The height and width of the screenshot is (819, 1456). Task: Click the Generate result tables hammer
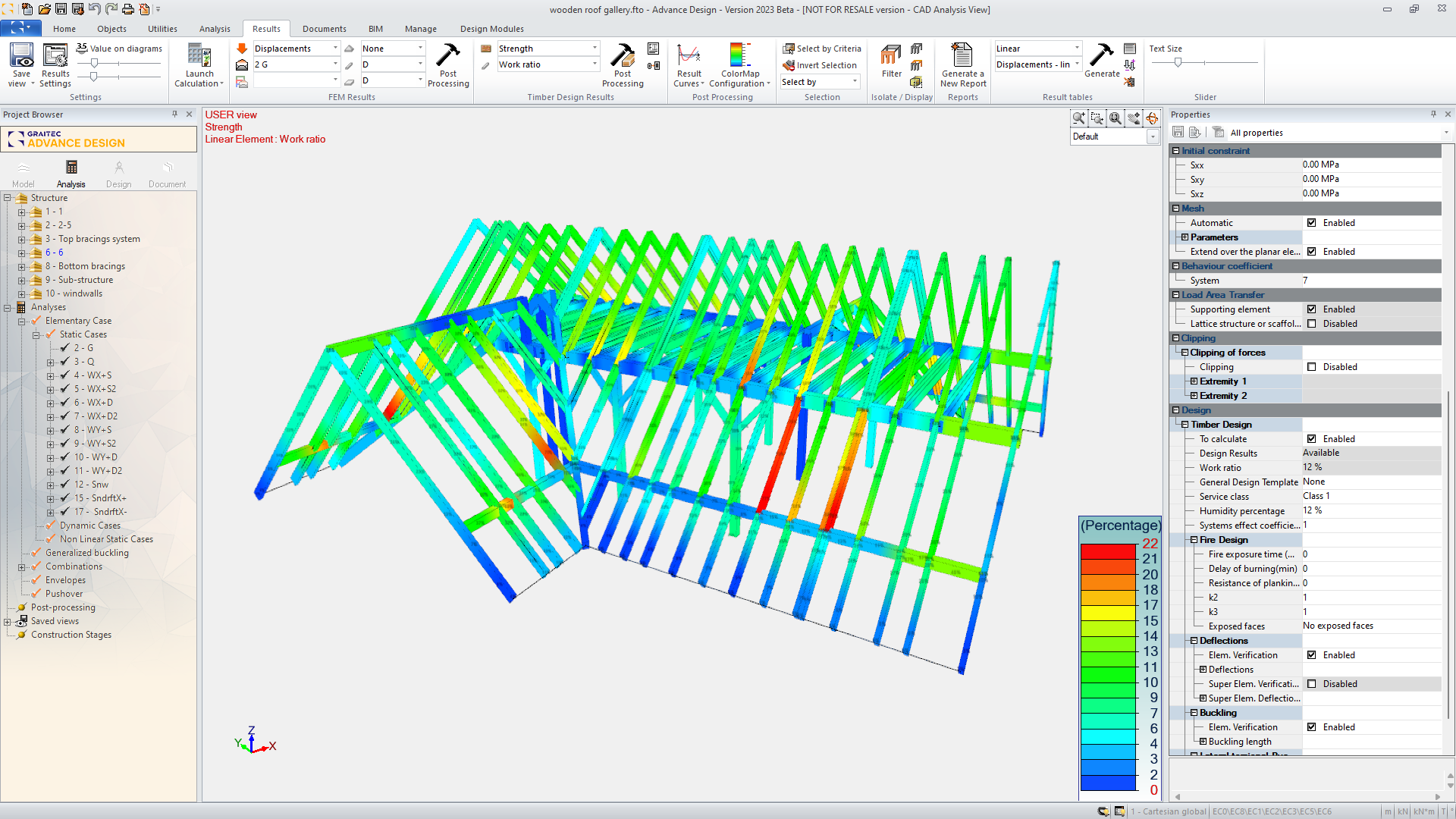point(1101,56)
